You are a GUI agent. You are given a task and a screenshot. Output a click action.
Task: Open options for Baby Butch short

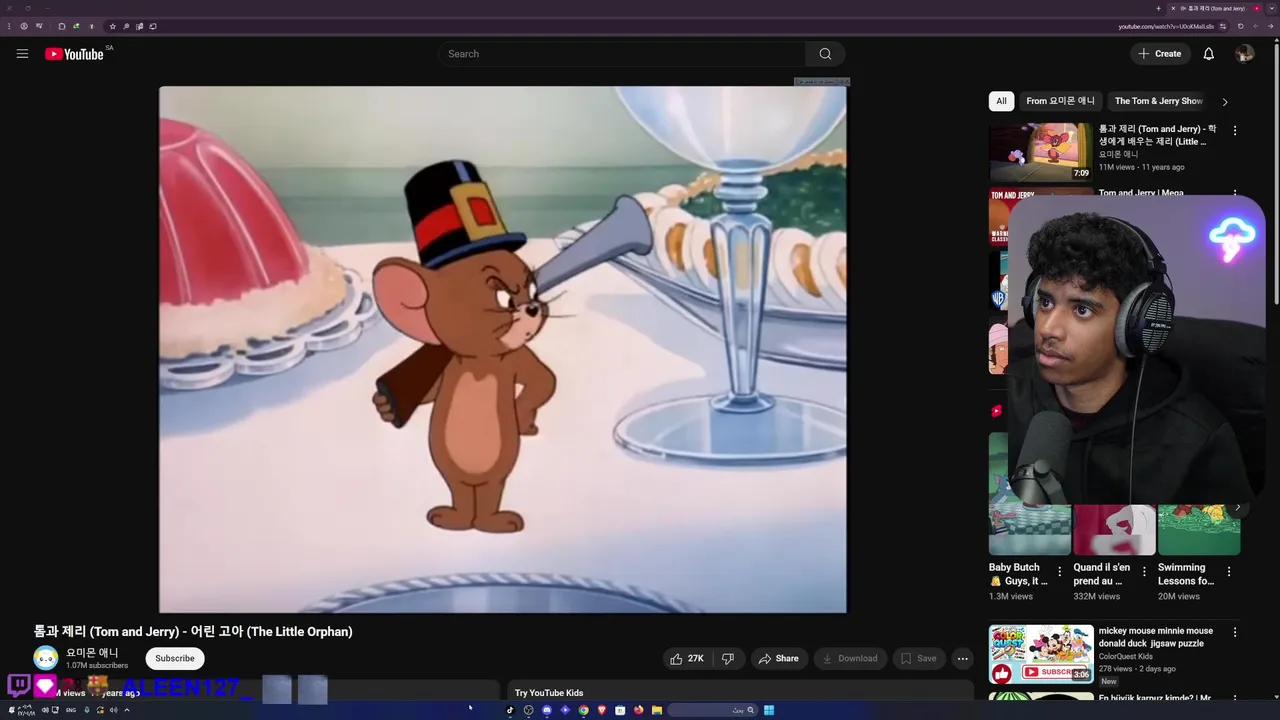coord(1060,572)
